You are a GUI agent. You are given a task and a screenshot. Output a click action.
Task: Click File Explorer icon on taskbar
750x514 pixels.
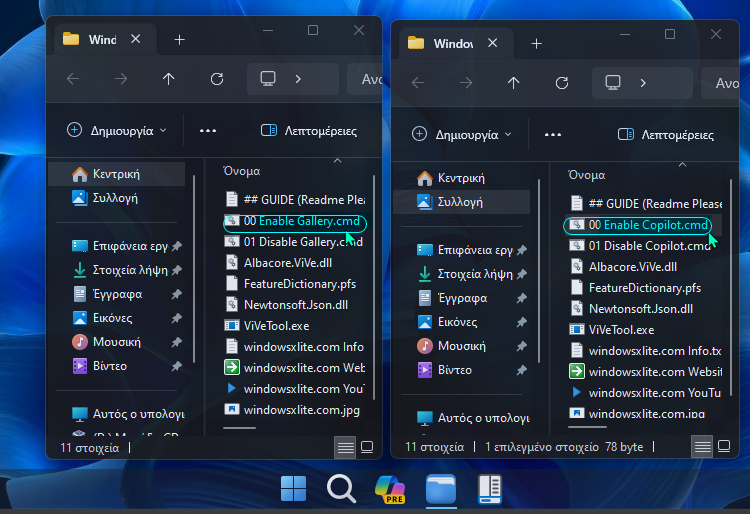point(441,489)
